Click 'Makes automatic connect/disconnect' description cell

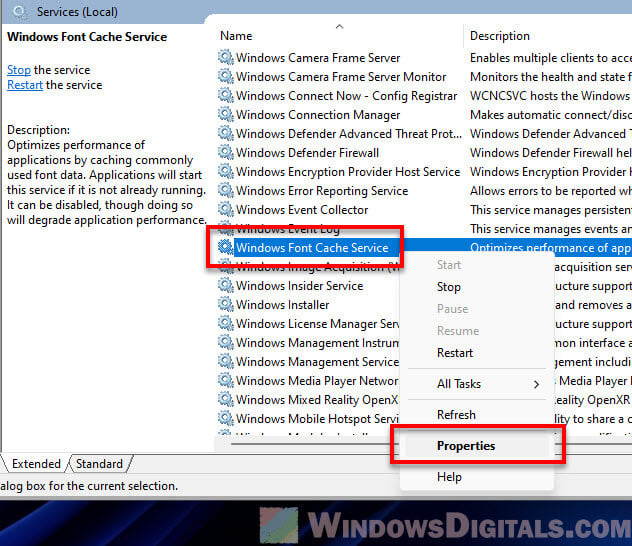coord(551,114)
